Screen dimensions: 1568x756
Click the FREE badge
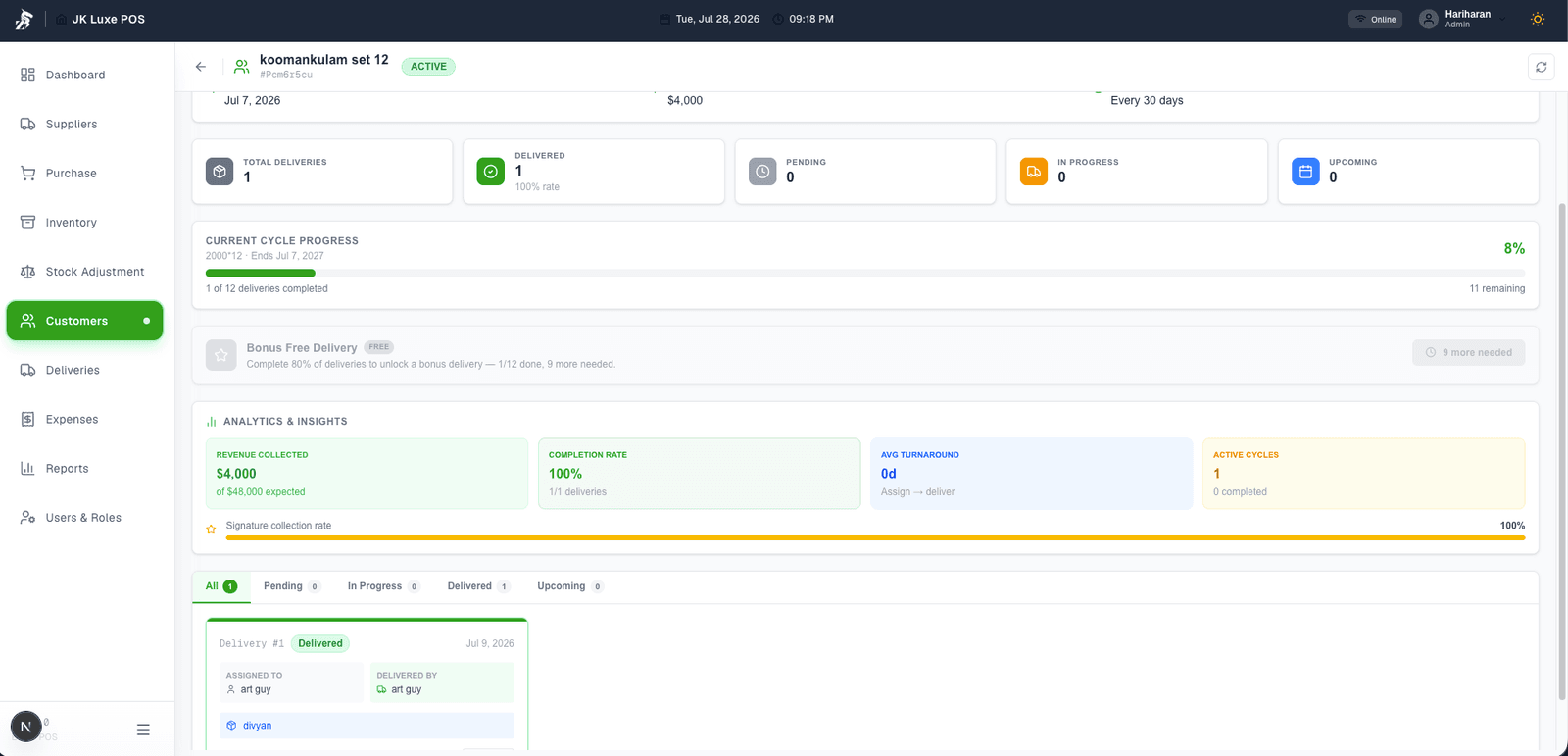pos(379,347)
